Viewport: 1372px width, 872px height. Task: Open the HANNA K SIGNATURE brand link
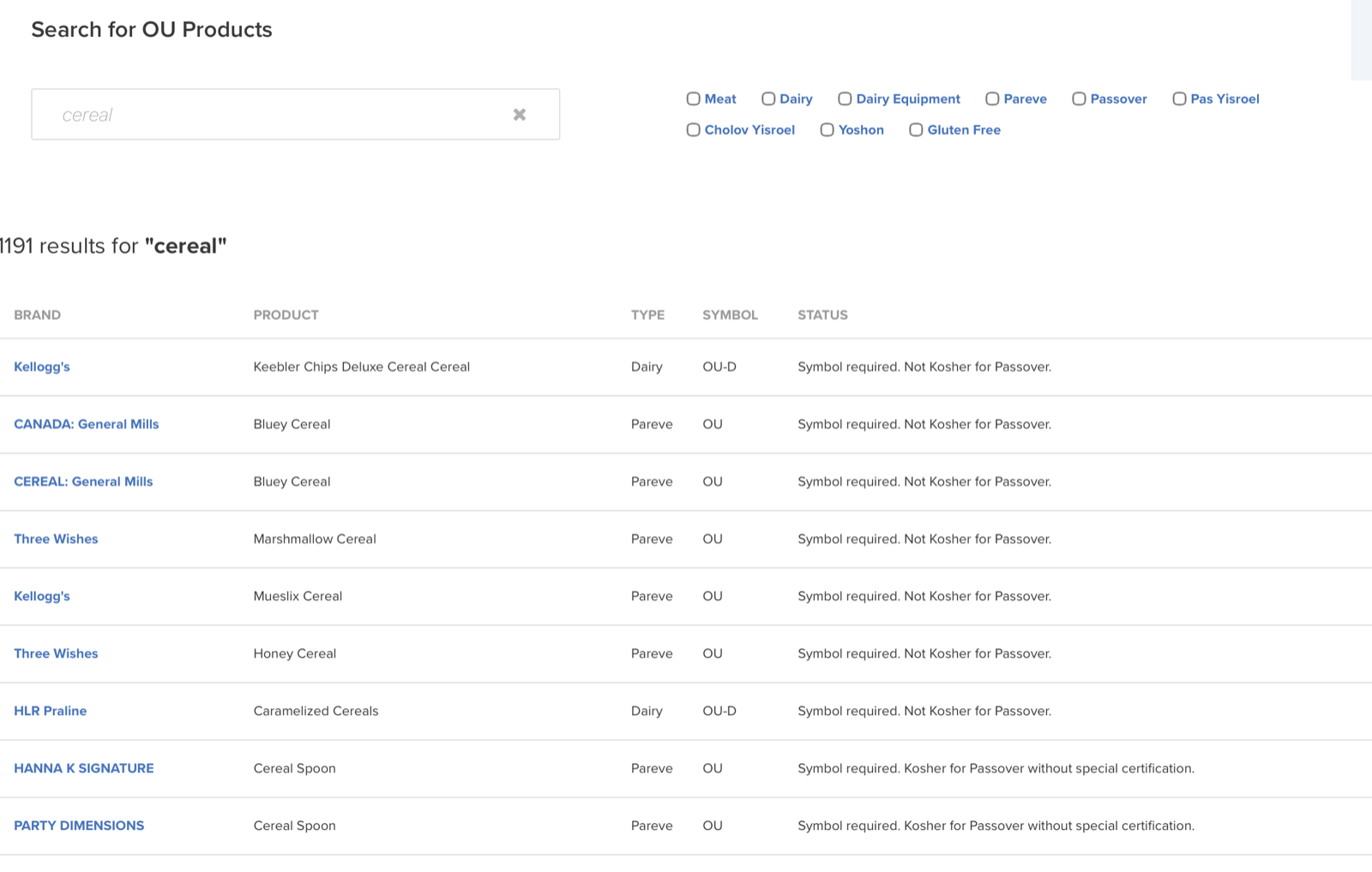84,768
